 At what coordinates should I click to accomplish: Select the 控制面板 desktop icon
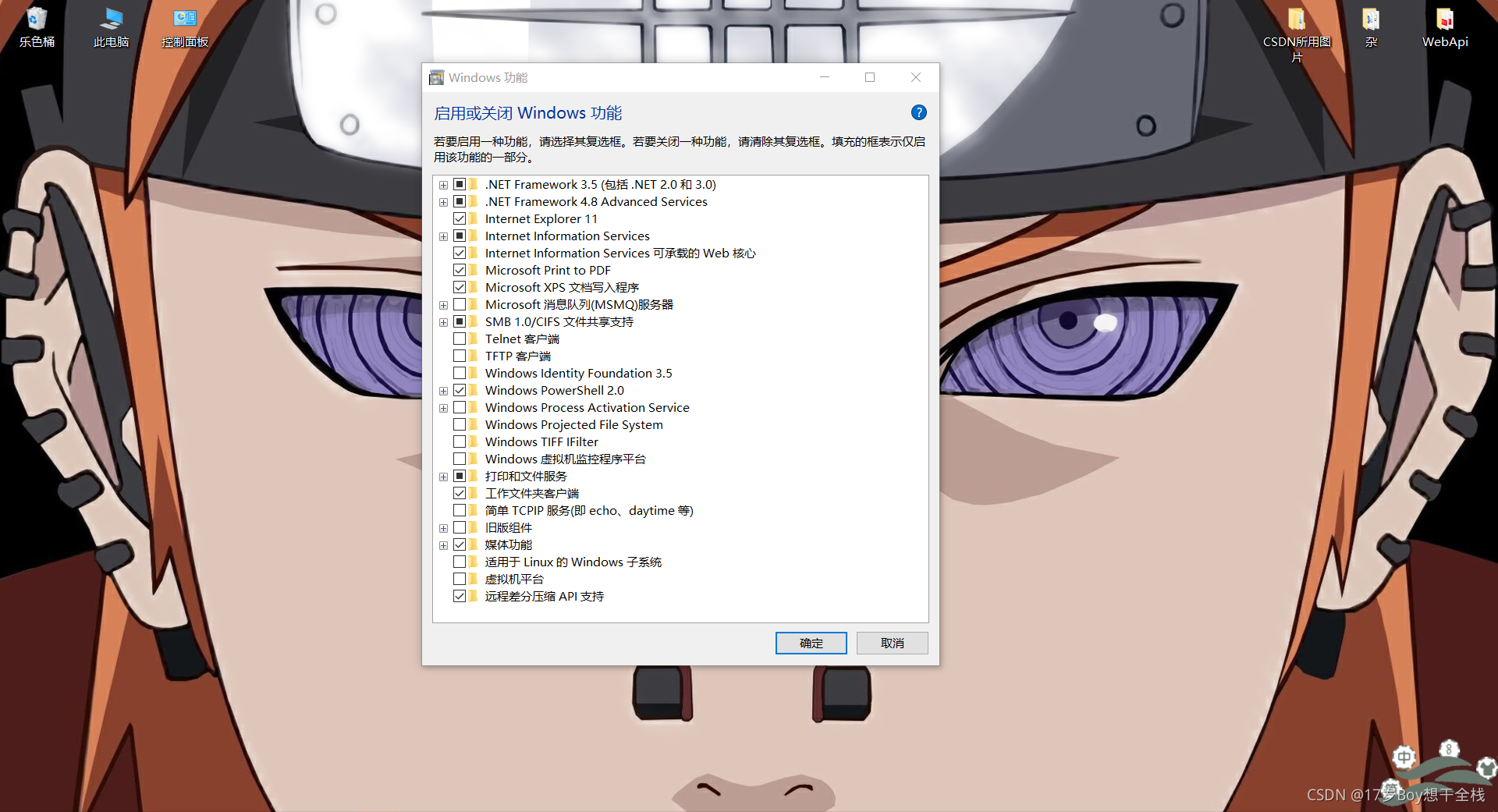[185, 27]
